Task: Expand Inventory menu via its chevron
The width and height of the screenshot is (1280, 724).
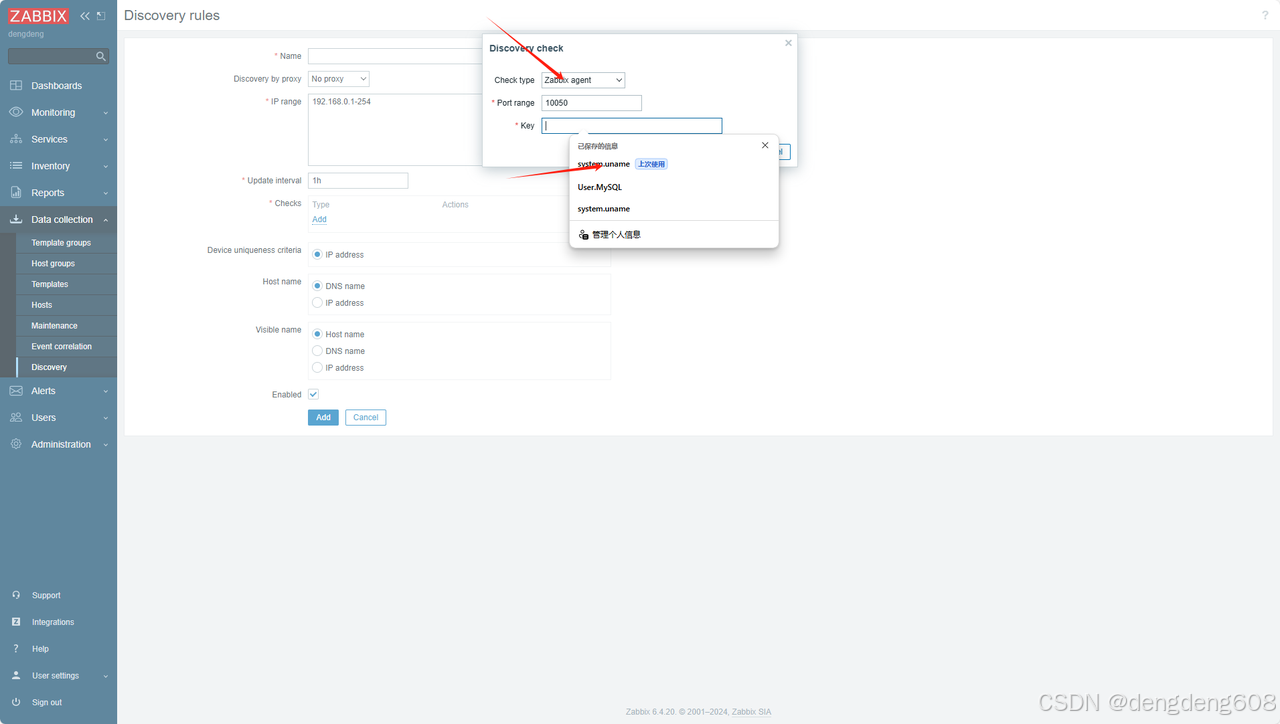Action: [106, 166]
